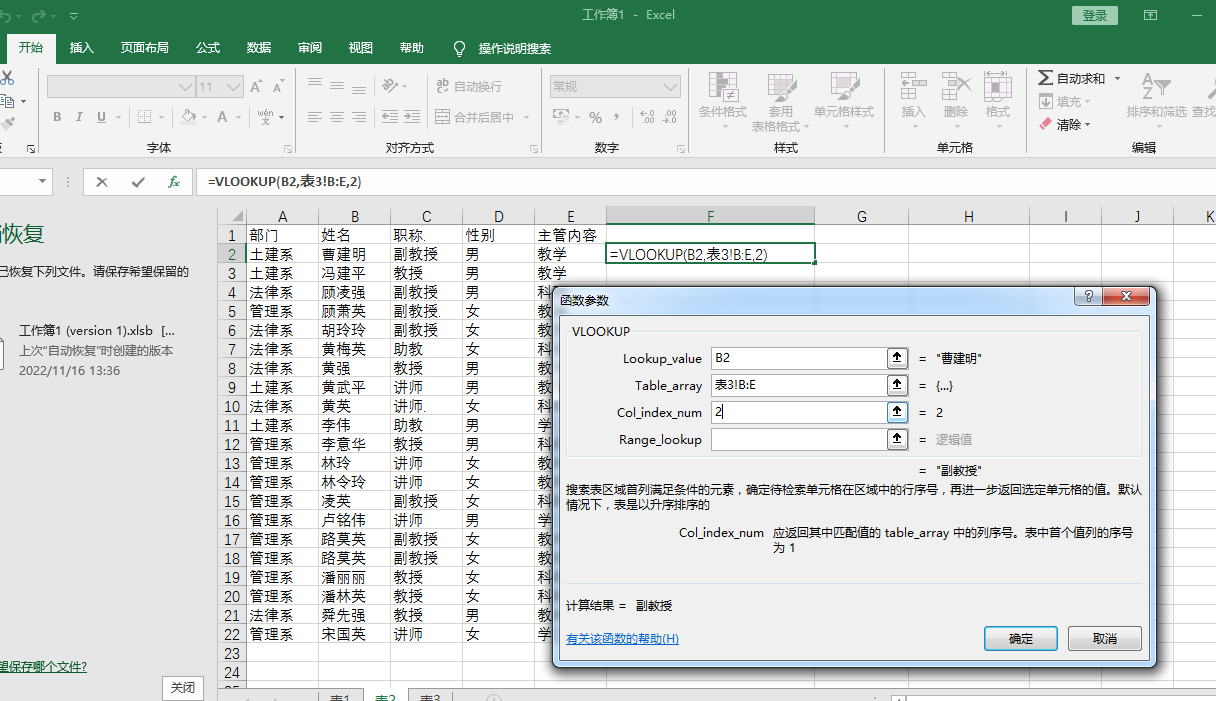1216x701 pixels.
Task: Click the font color A icon
Action: [224, 117]
